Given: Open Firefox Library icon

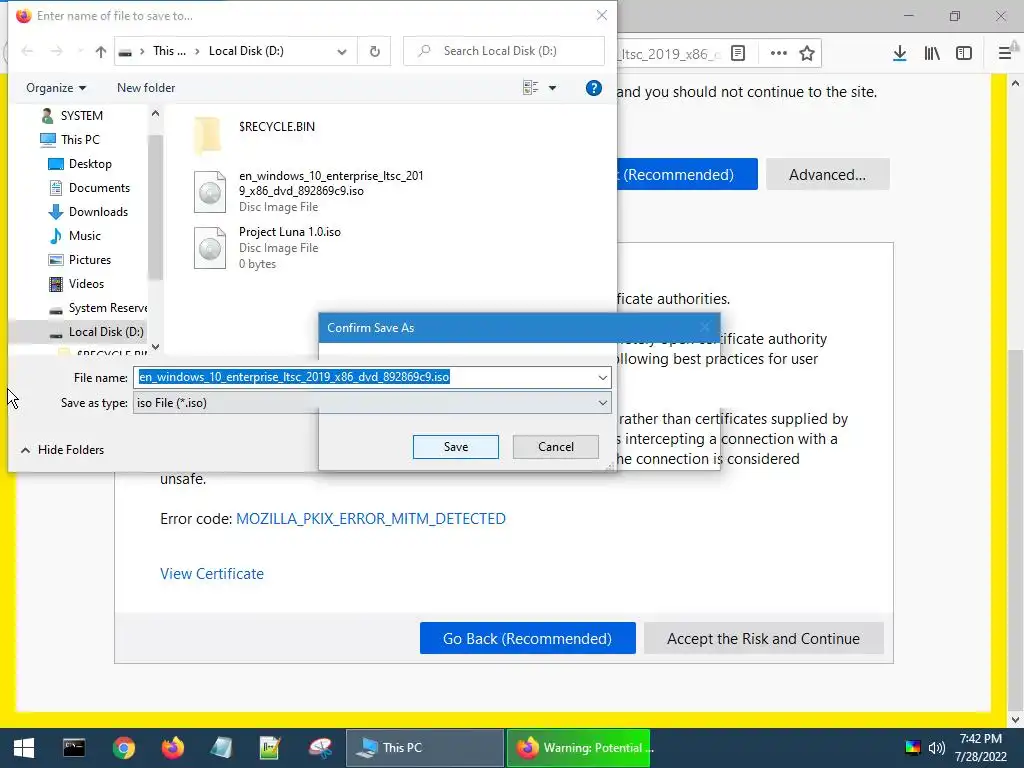Looking at the screenshot, I should pos(932,54).
